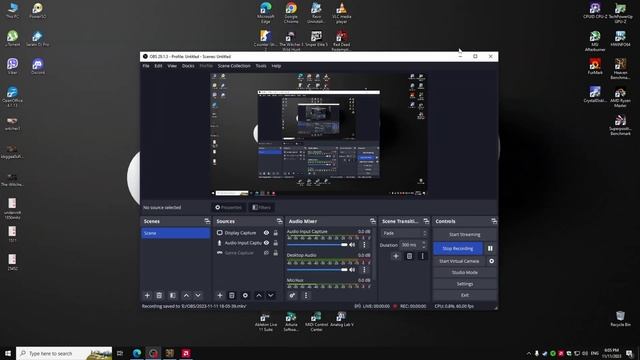Screen dimensions: 640x360
Task: Enable Studio Mode button
Action: [464, 272]
